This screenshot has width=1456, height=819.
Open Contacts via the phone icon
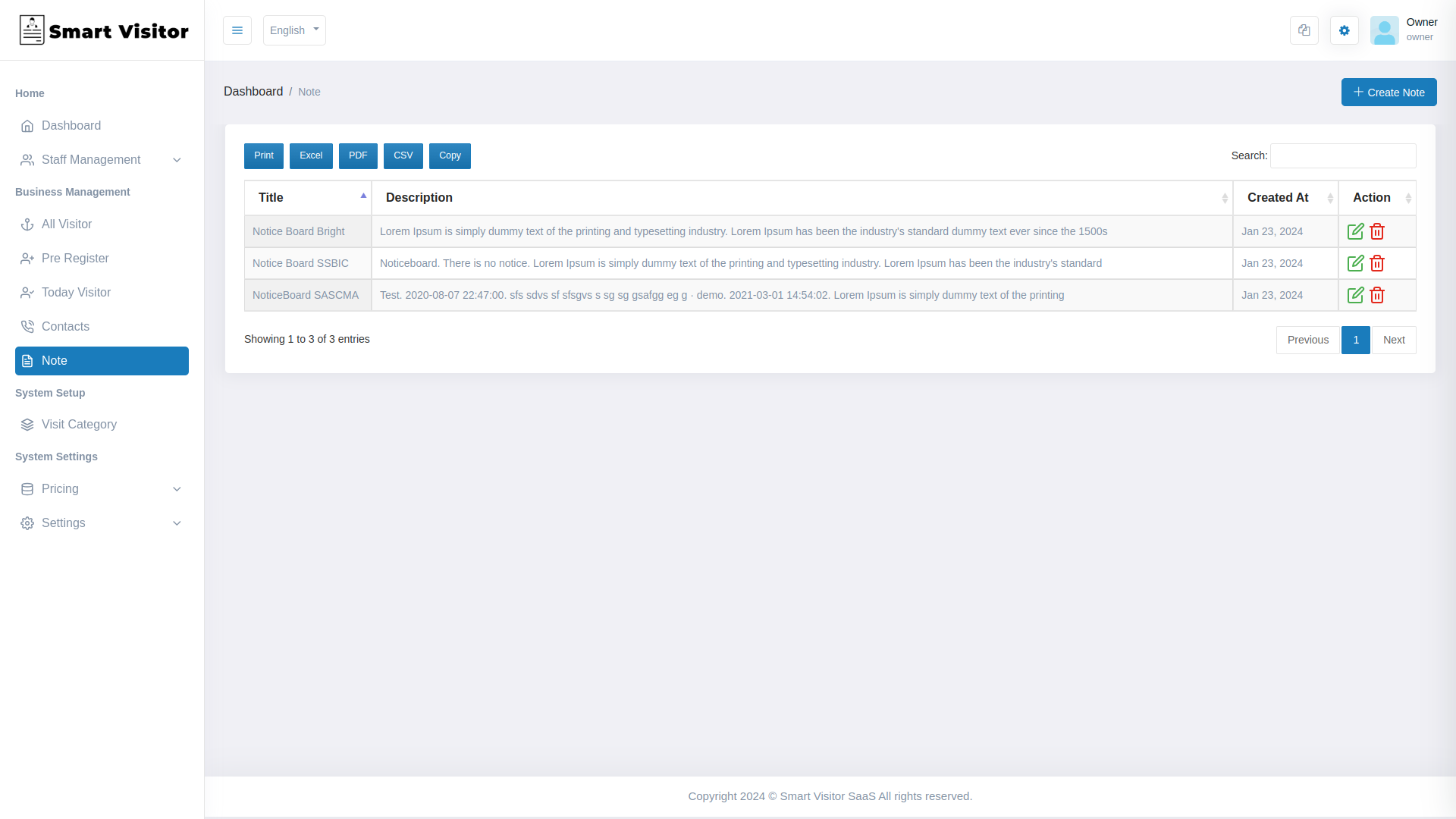(28, 326)
